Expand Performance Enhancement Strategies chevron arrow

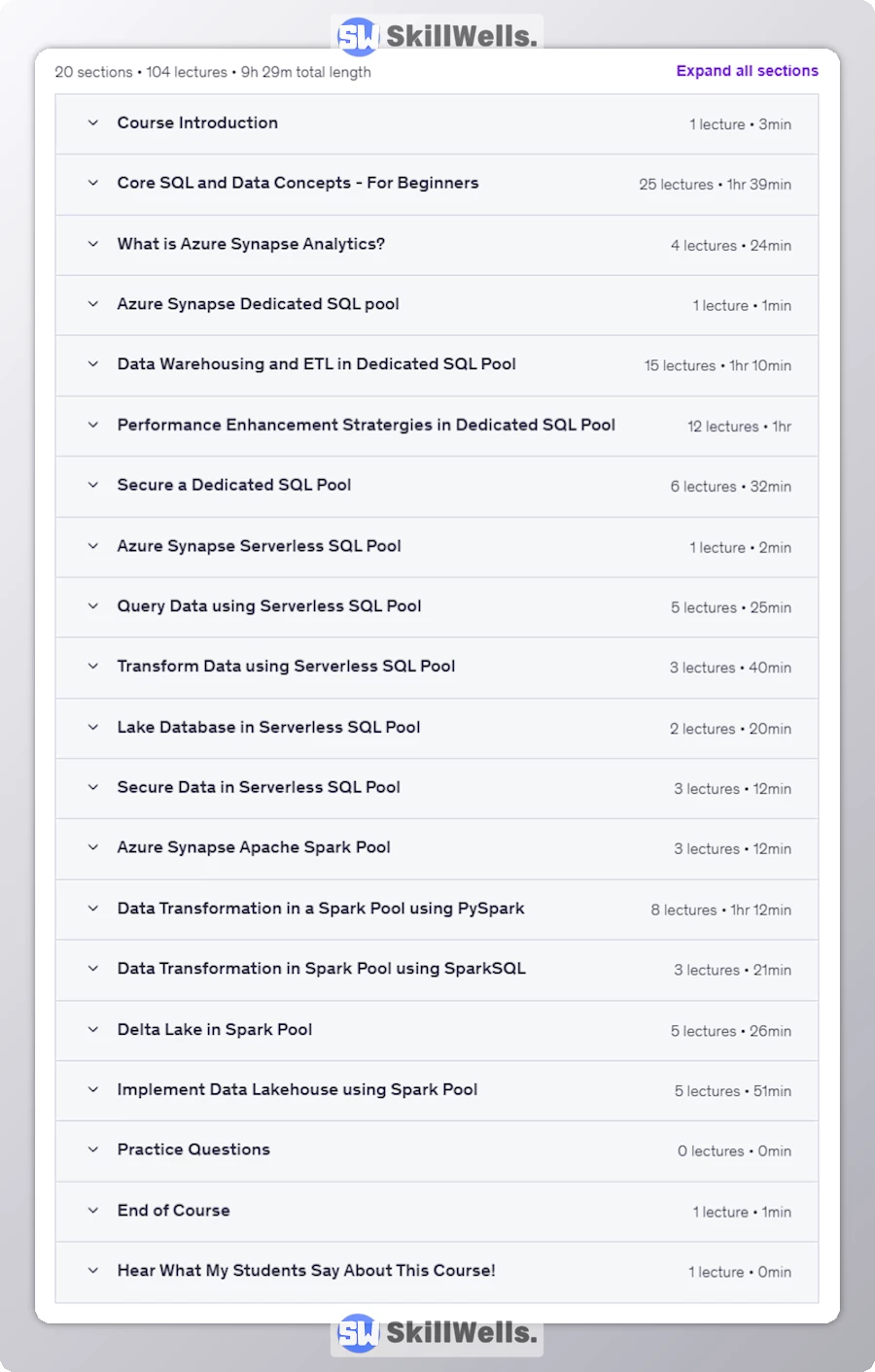pyautogui.click(x=93, y=425)
